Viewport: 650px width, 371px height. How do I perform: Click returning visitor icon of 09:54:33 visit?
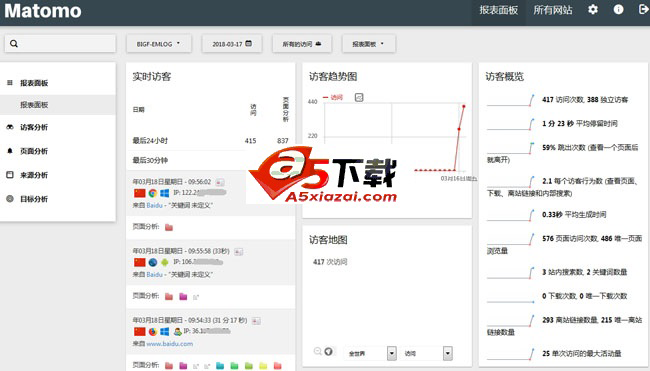[178, 331]
